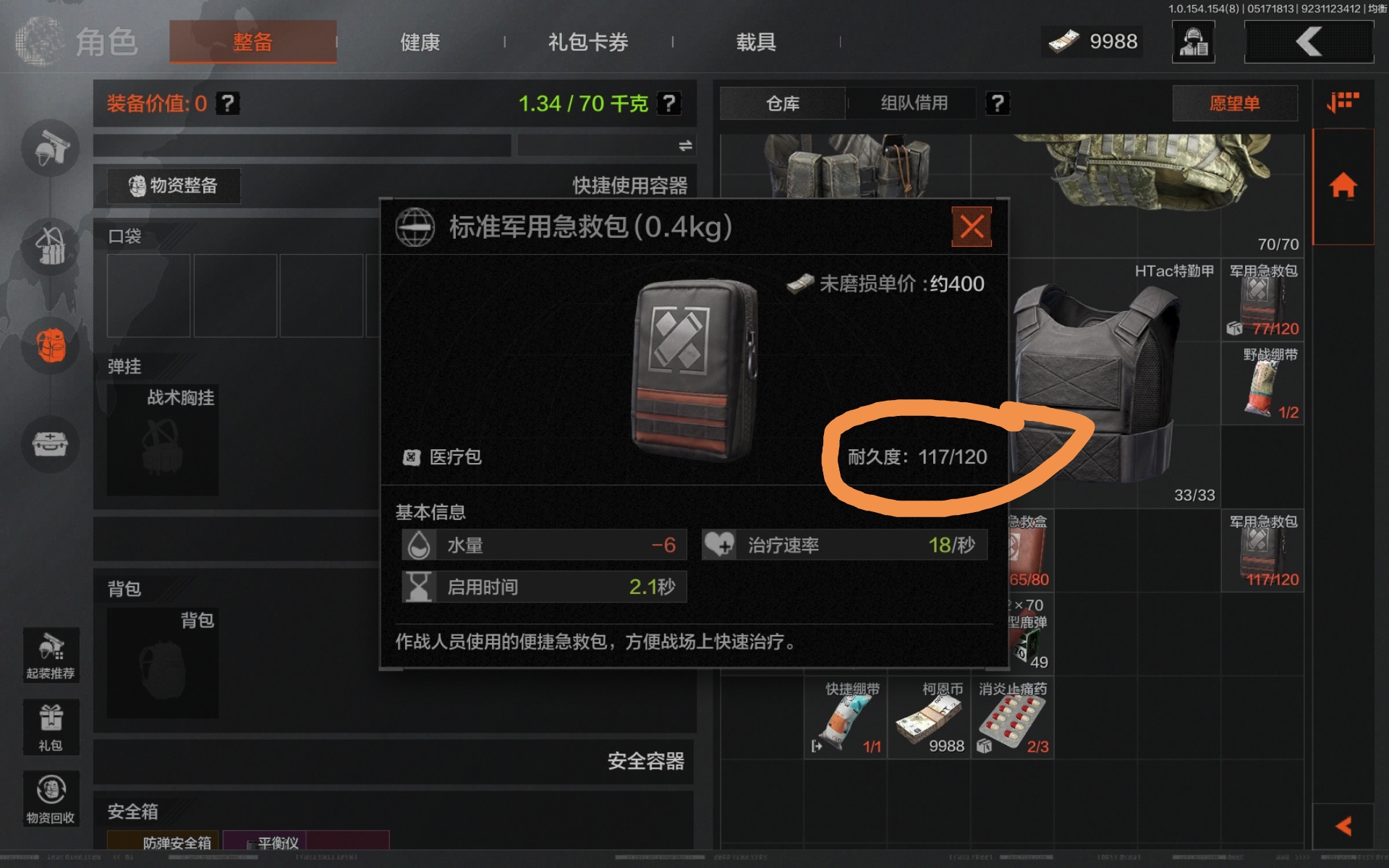The height and width of the screenshot is (868, 1389).
Task: Select the orange backpack sidebar icon
Action: [x=51, y=345]
